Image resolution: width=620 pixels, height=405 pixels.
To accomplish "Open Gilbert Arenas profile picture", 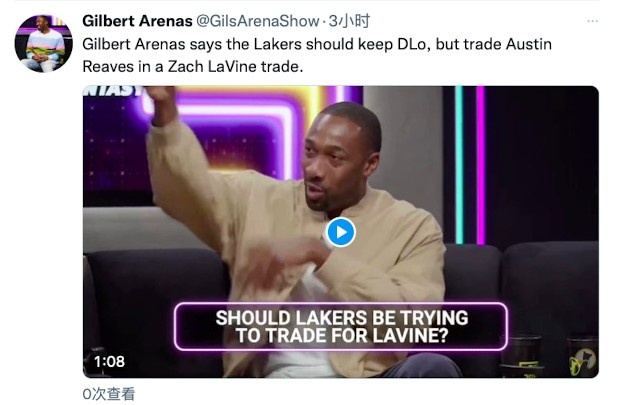I will pyautogui.click(x=43, y=44).
